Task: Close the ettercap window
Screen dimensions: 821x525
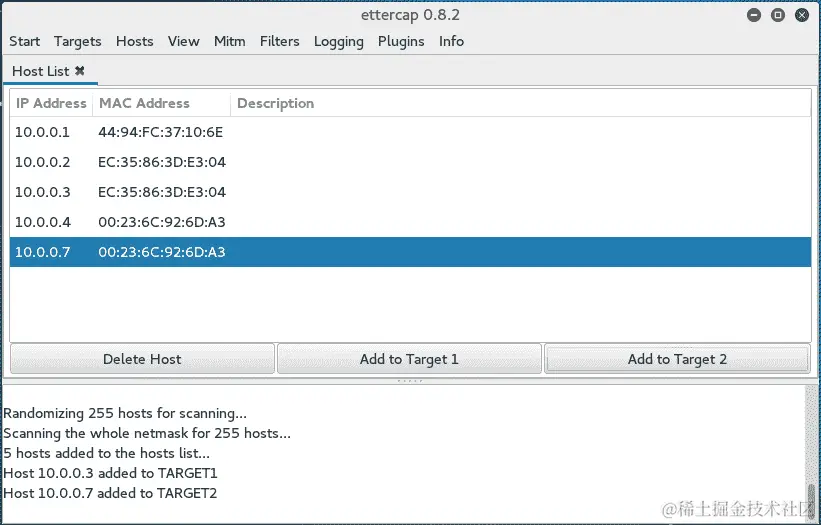Action: (802, 15)
